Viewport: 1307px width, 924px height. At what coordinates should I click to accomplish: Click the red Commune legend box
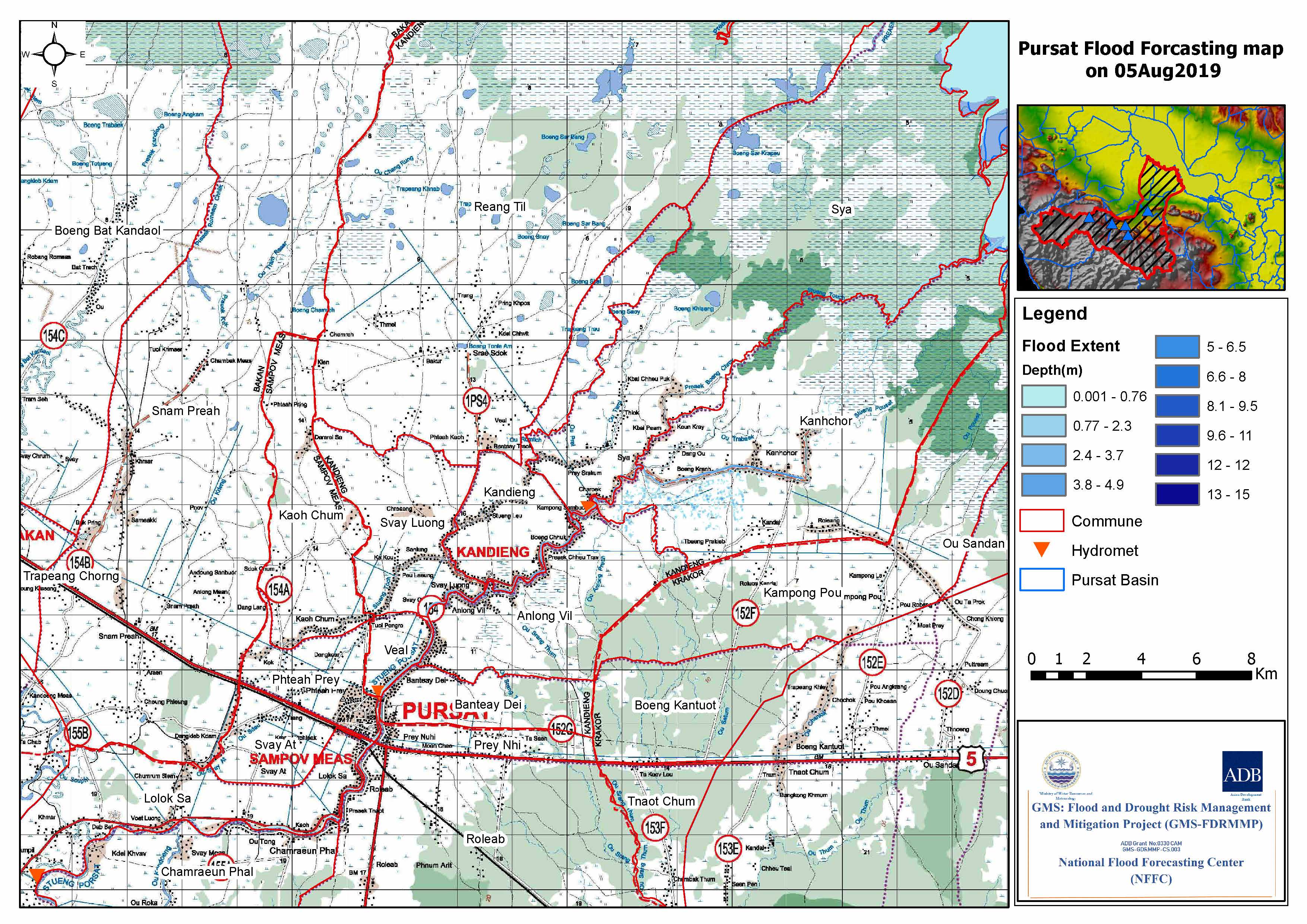tap(1042, 520)
